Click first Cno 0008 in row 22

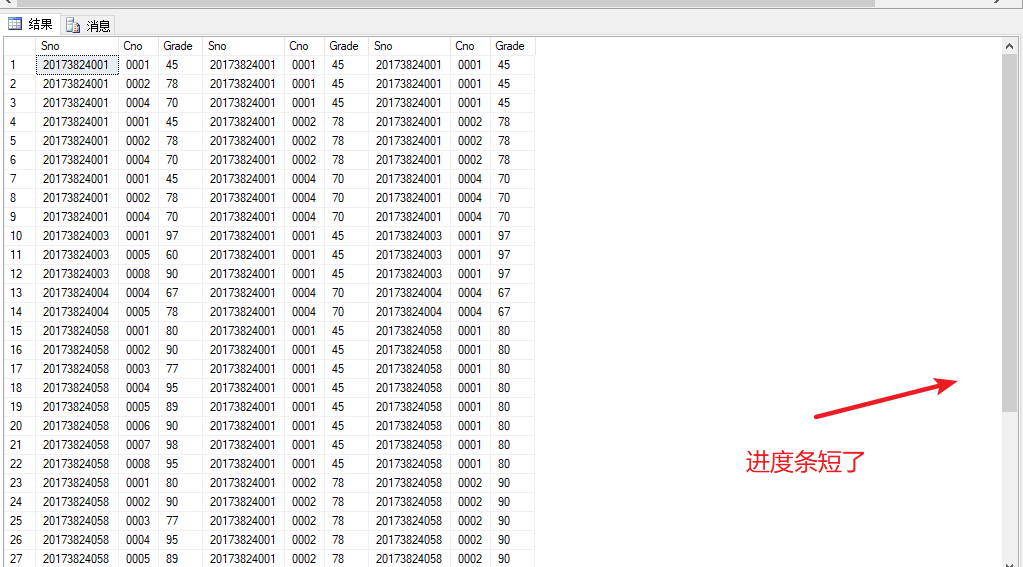(139, 463)
